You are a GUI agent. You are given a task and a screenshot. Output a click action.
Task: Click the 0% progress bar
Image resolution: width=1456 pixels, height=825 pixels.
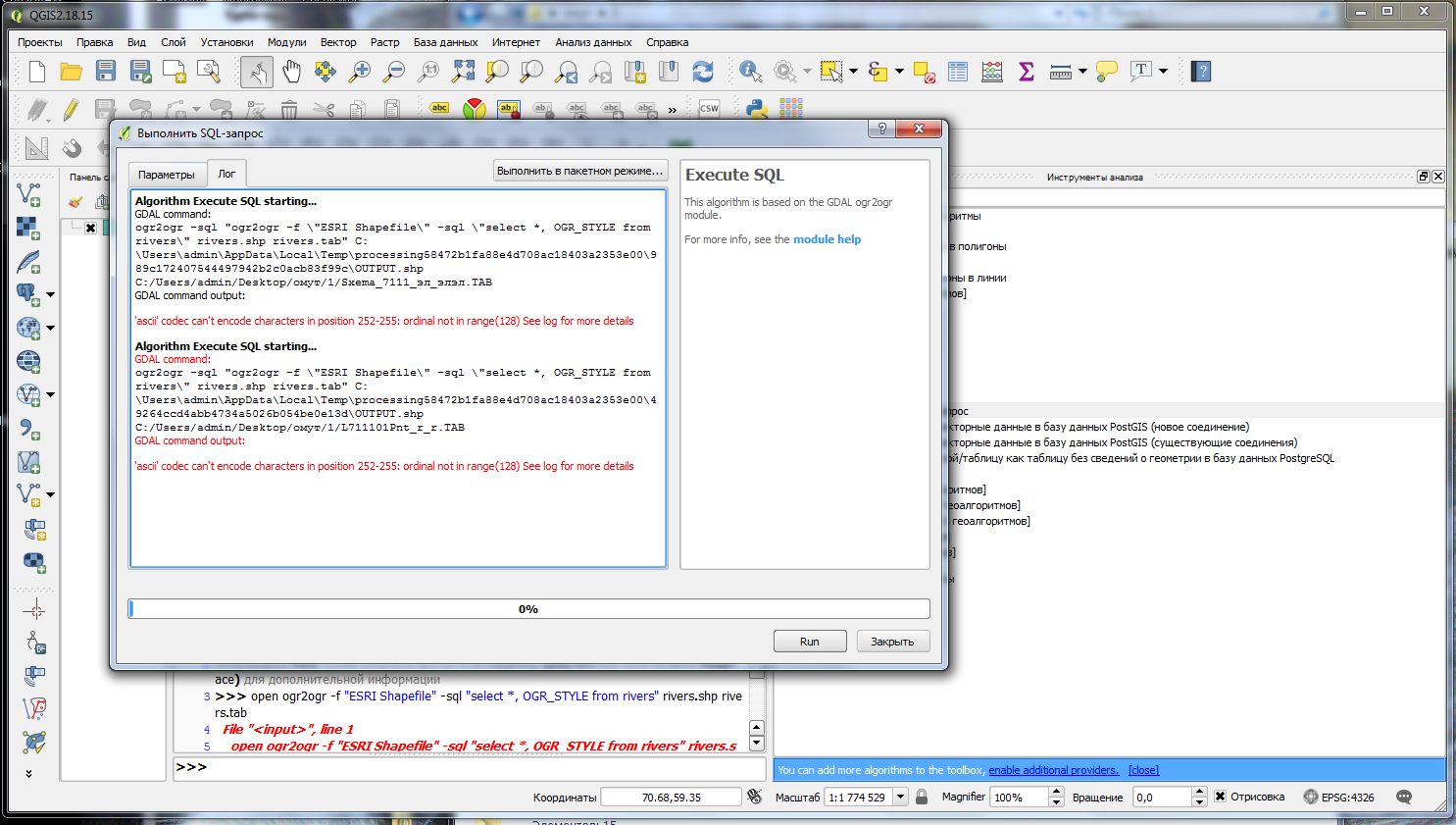(x=528, y=609)
